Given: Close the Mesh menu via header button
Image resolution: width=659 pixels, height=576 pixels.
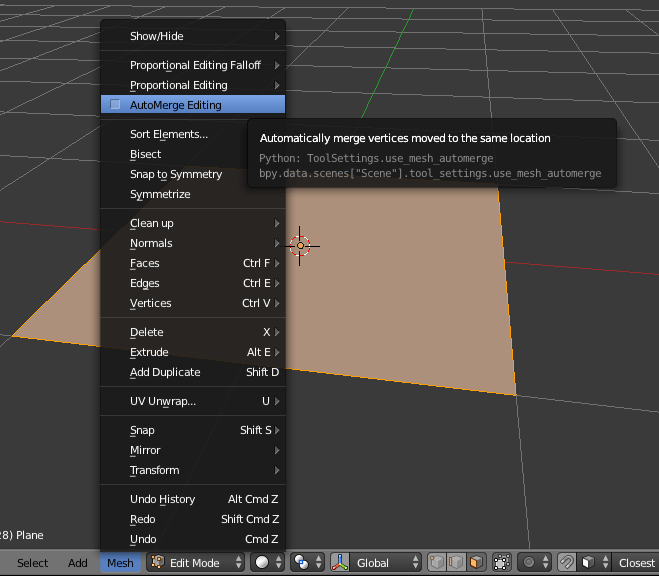Looking at the screenshot, I should [x=120, y=563].
